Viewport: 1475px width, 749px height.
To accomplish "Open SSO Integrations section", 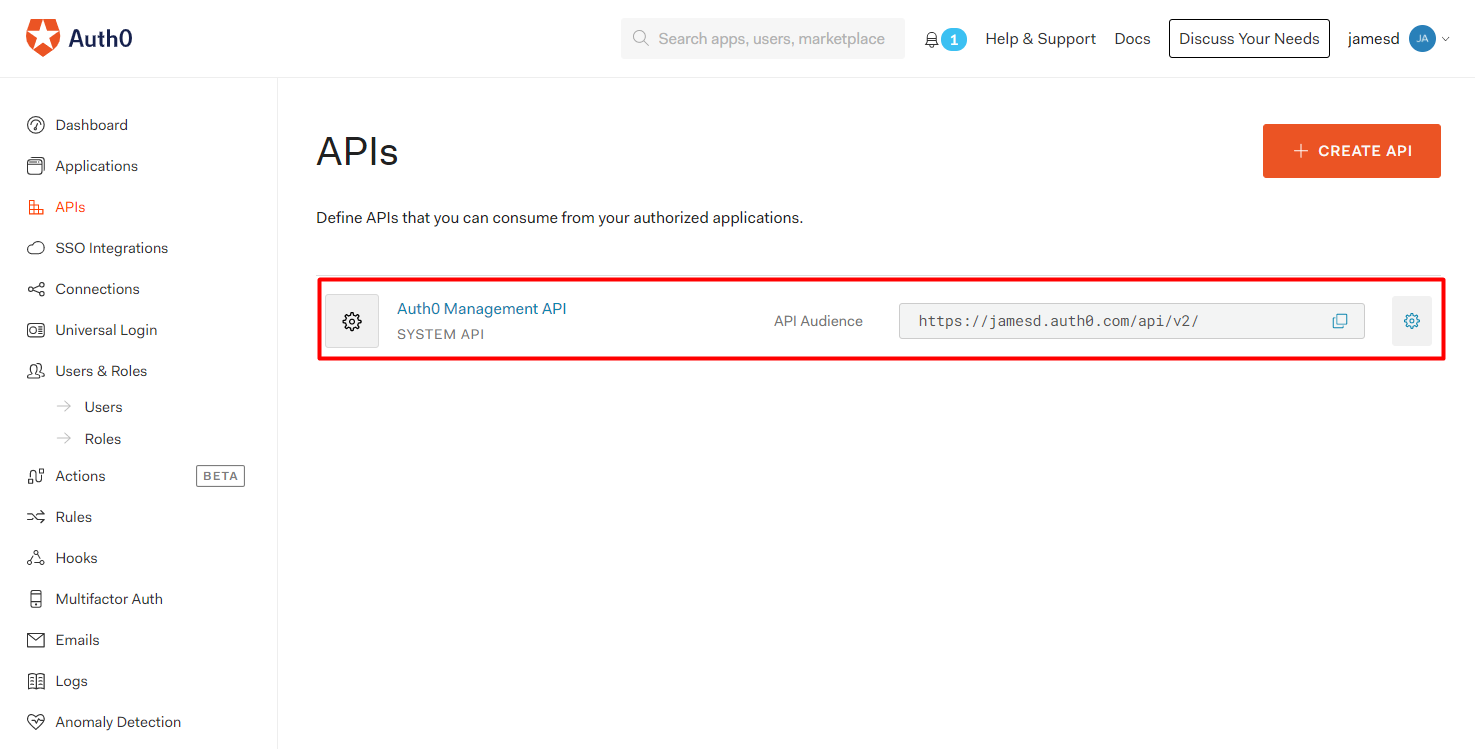I will tap(112, 248).
